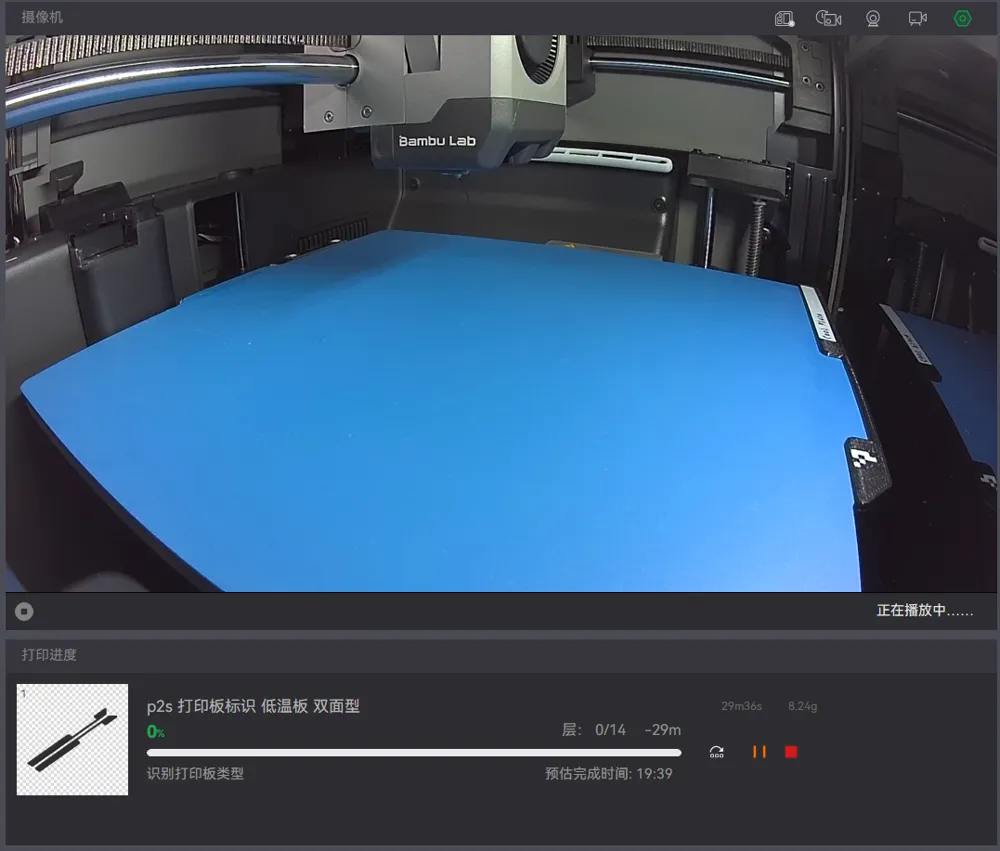Screen dimensions: 1000x851
Task: Click the print model thumbnail
Action: point(72,739)
